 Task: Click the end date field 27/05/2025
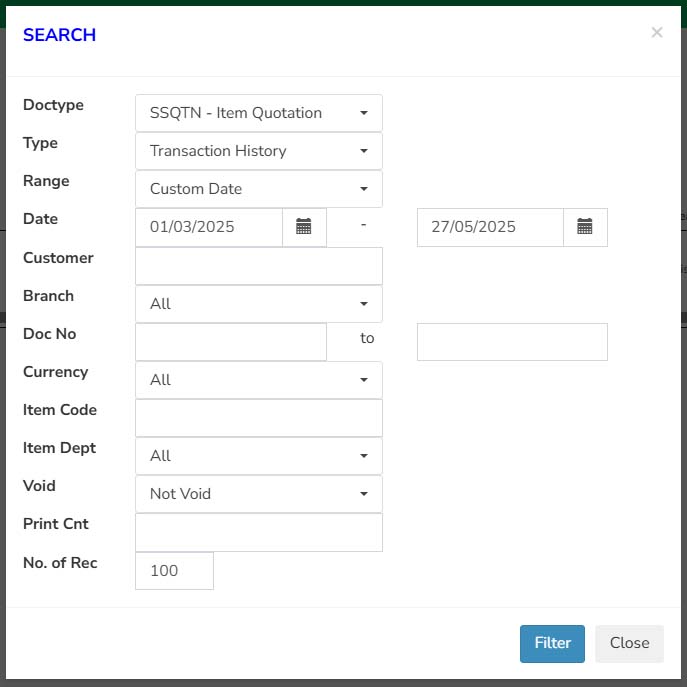tap(490, 227)
